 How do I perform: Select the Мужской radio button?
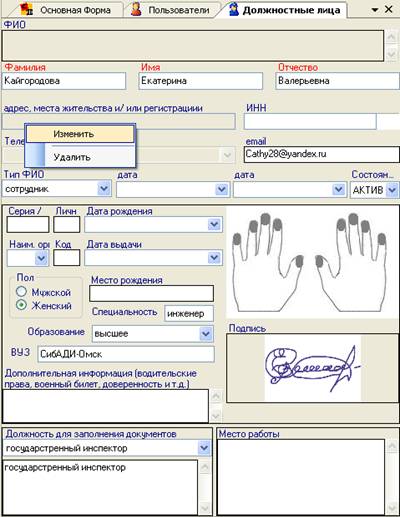22,291
